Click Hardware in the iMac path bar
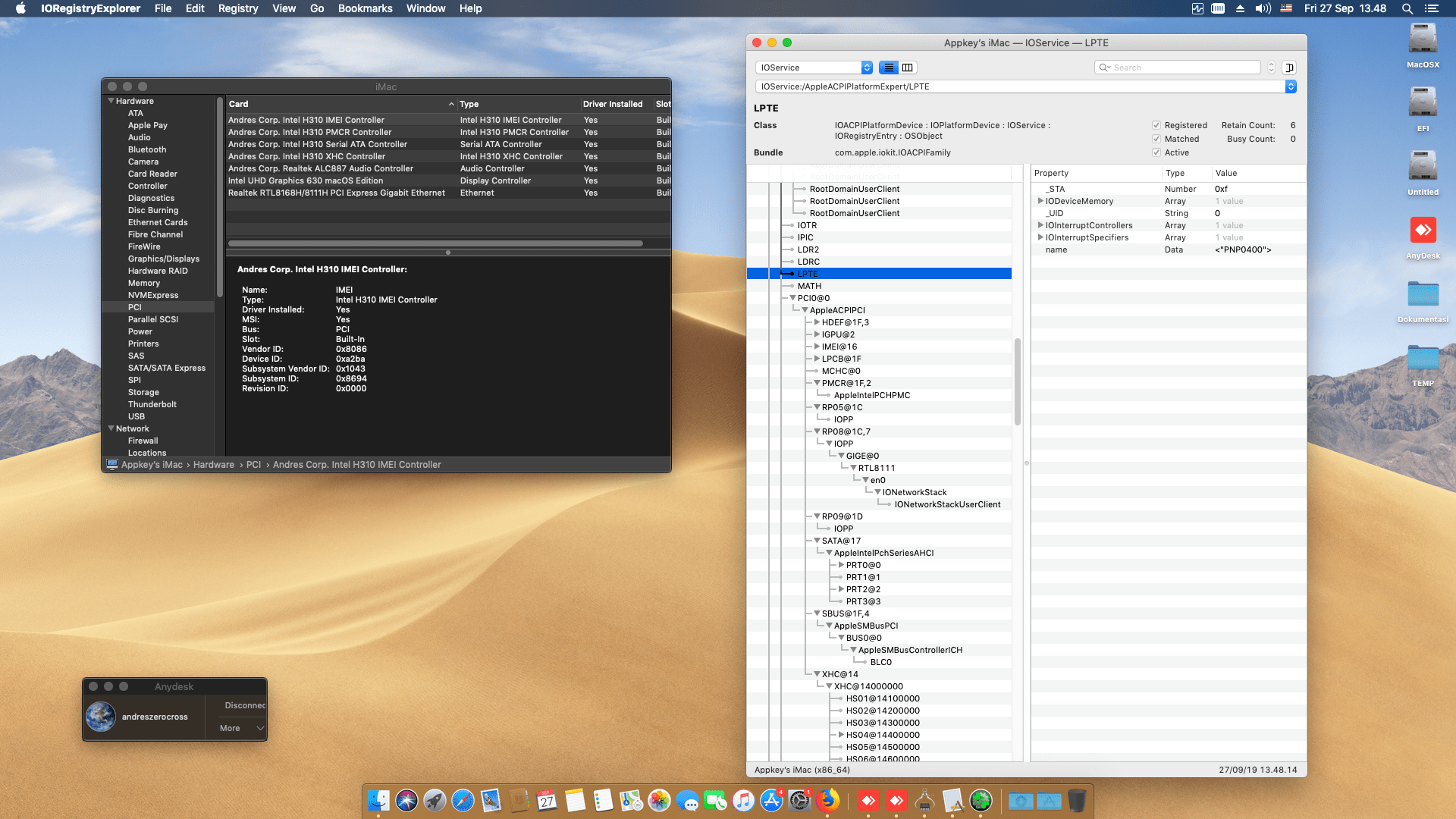This screenshot has width=1456, height=819. 214,465
